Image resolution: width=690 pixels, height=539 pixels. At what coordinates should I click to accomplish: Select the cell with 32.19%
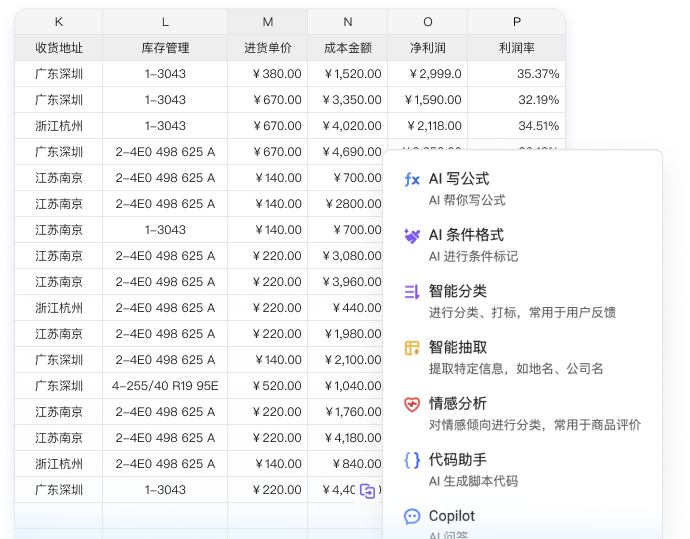tap(517, 99)
